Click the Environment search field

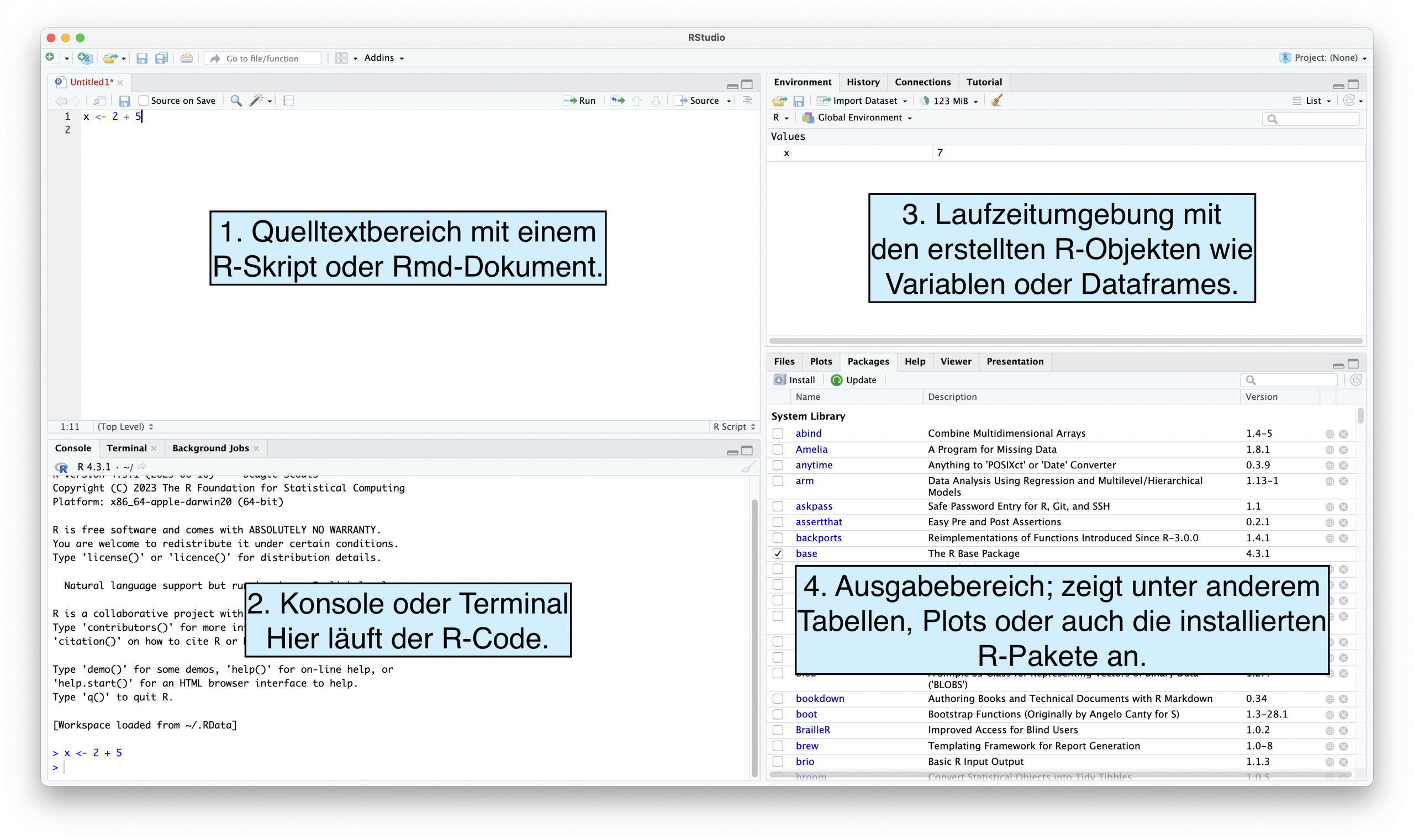1310,119
